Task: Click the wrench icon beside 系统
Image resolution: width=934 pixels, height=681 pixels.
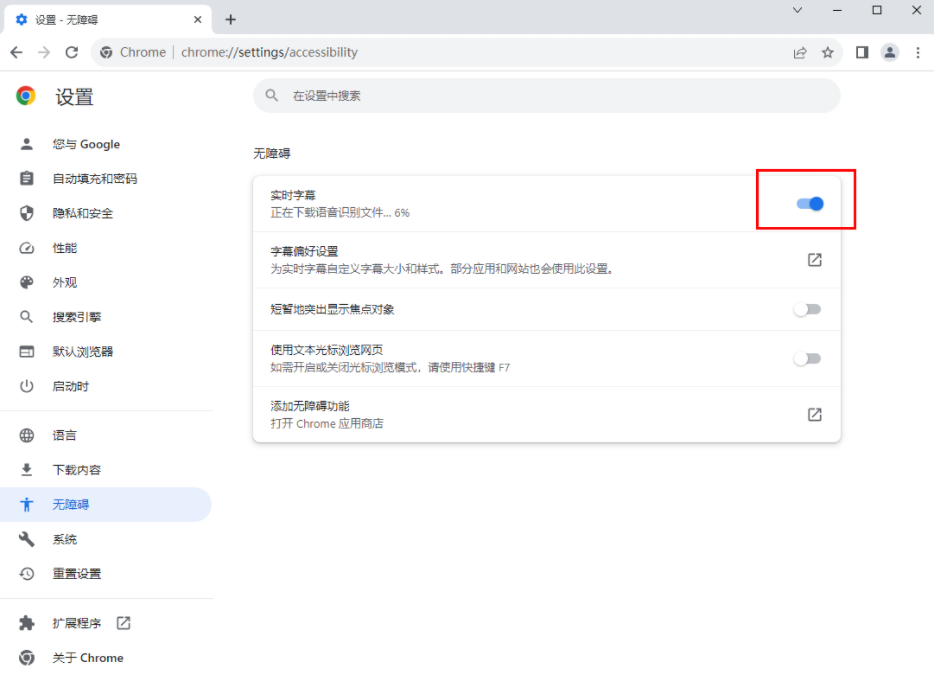Action: [26, 539]
